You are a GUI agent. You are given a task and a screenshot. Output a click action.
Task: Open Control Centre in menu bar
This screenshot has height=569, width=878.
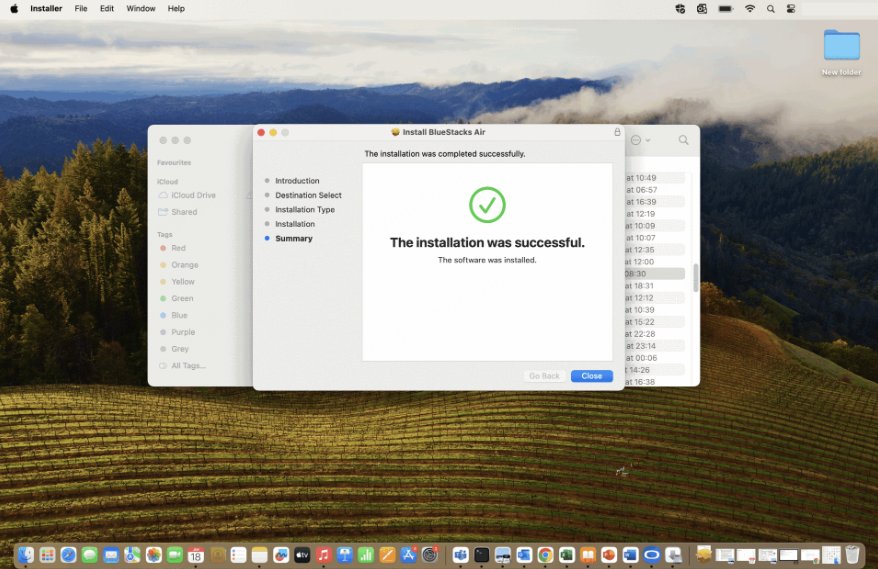click(x=791, y=8)
